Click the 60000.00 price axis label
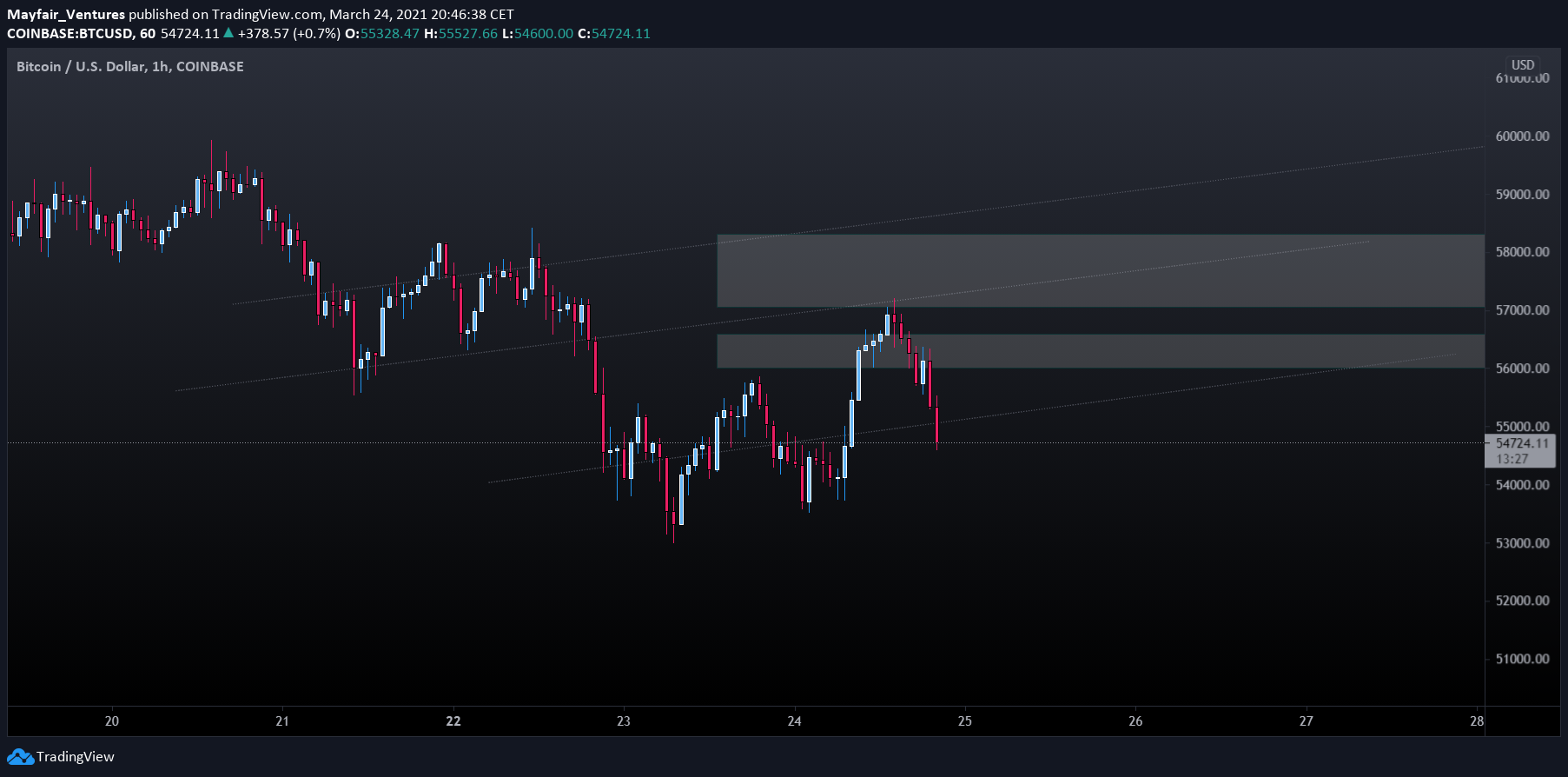This screenshot has width=1568, height=777. pos(1522,136)
